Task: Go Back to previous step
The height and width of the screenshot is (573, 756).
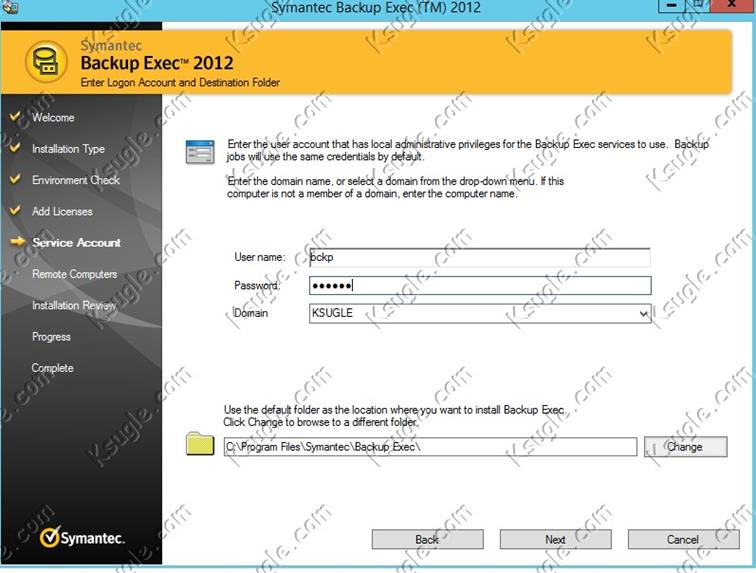Action: 428,539
